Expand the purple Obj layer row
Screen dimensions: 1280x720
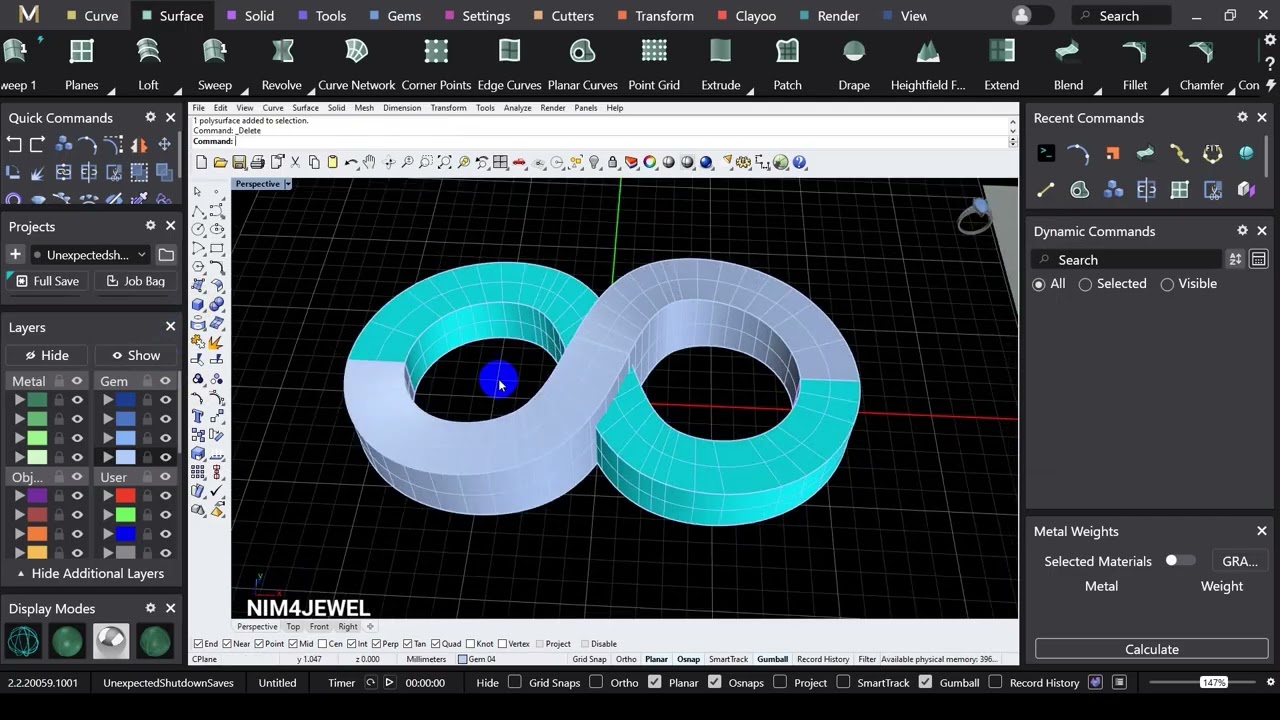tap(19, 496)
